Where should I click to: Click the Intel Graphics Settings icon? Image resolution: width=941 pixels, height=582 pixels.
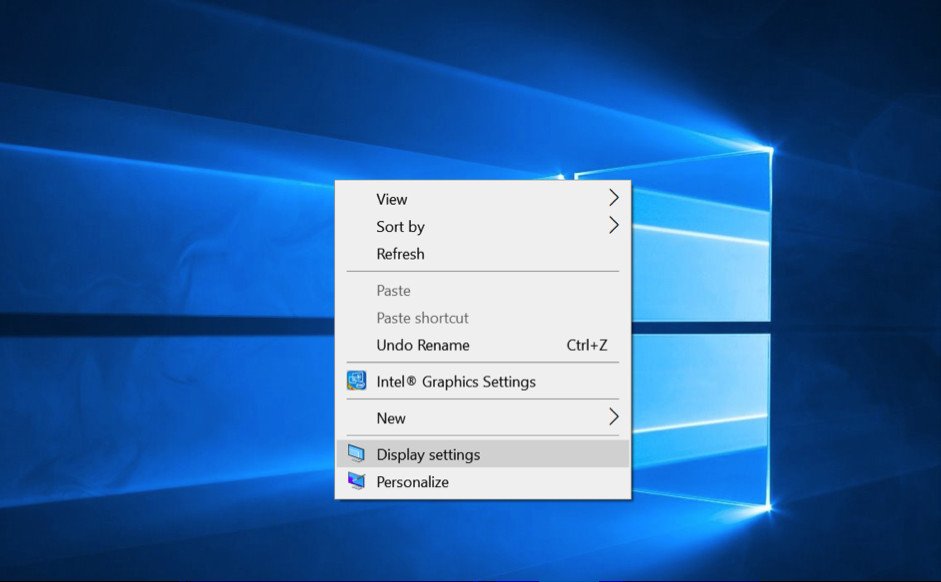click(x=356, y=381)
